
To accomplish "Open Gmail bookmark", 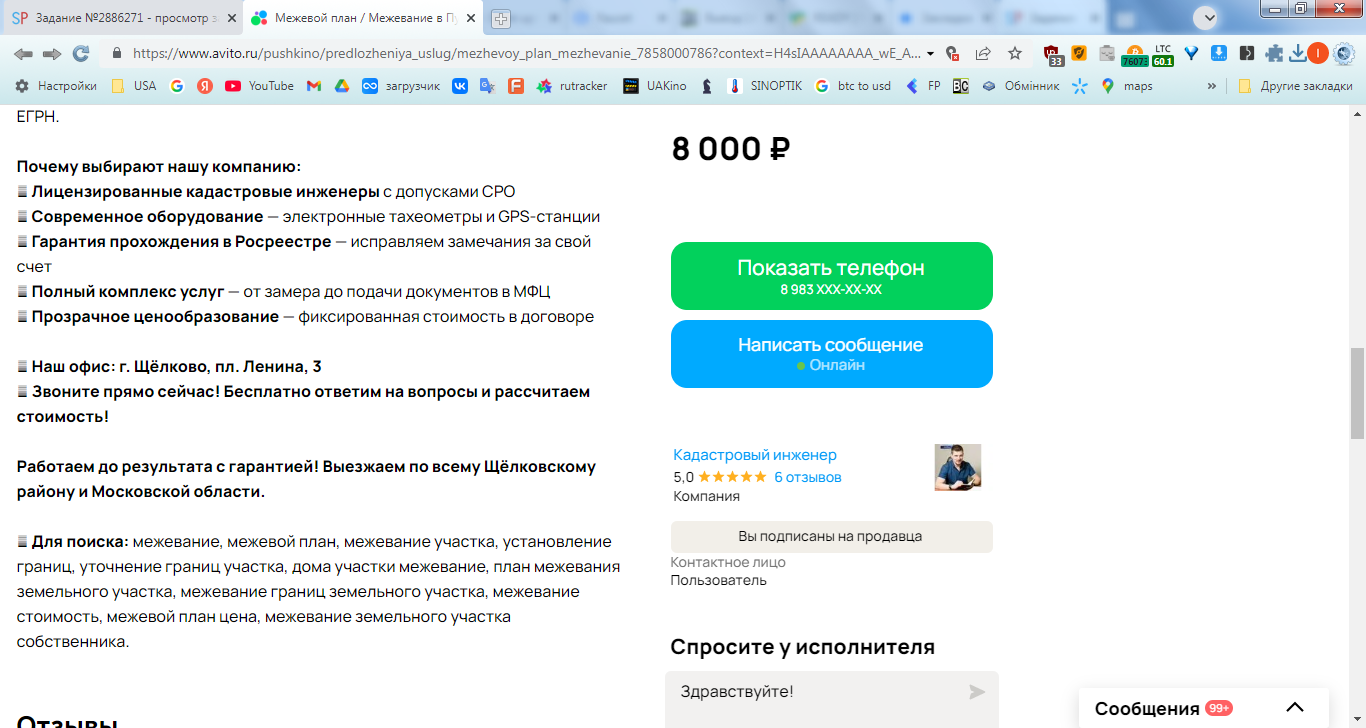I will pyautogui.click(x=313, y=86).
